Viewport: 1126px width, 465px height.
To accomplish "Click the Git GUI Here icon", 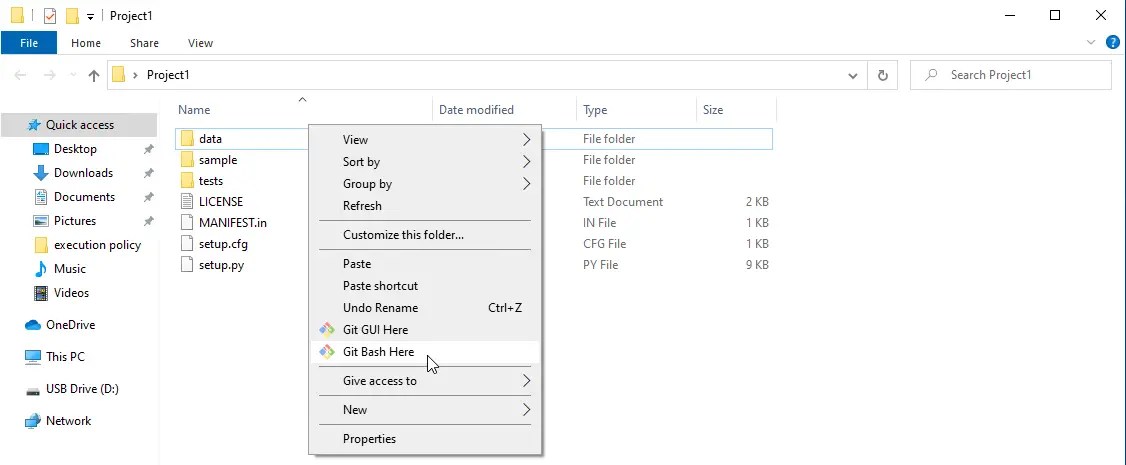I will 325,330.
